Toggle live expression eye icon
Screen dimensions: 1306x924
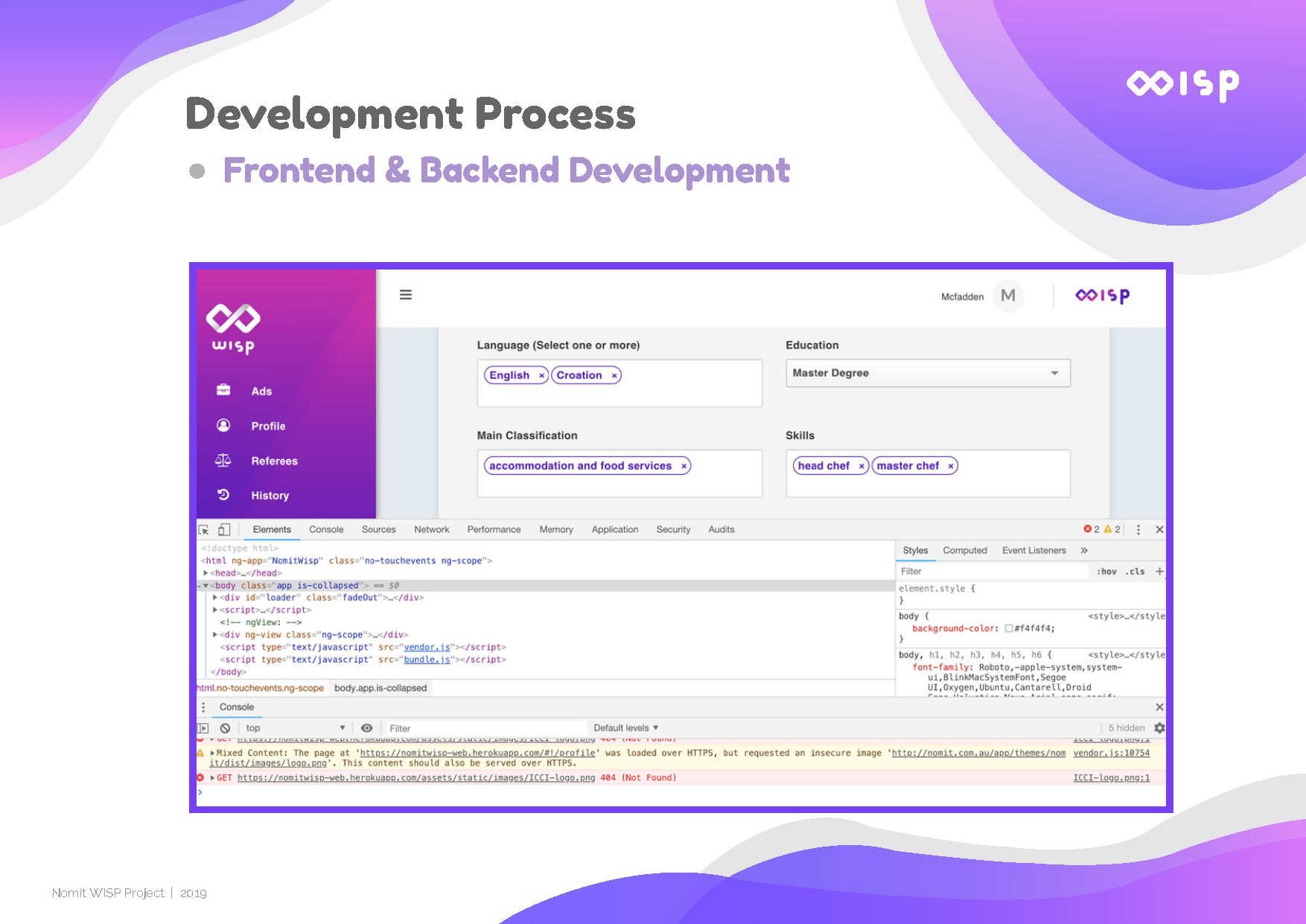pos(366,728)
